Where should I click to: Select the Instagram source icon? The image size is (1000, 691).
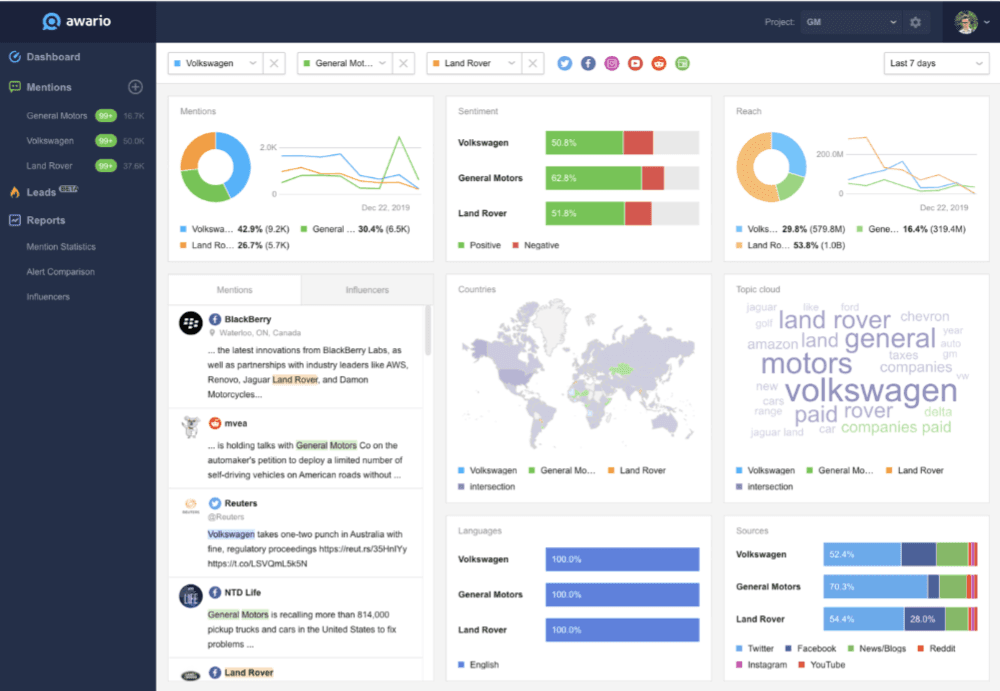pyautogui.click(x=611, y=63)
